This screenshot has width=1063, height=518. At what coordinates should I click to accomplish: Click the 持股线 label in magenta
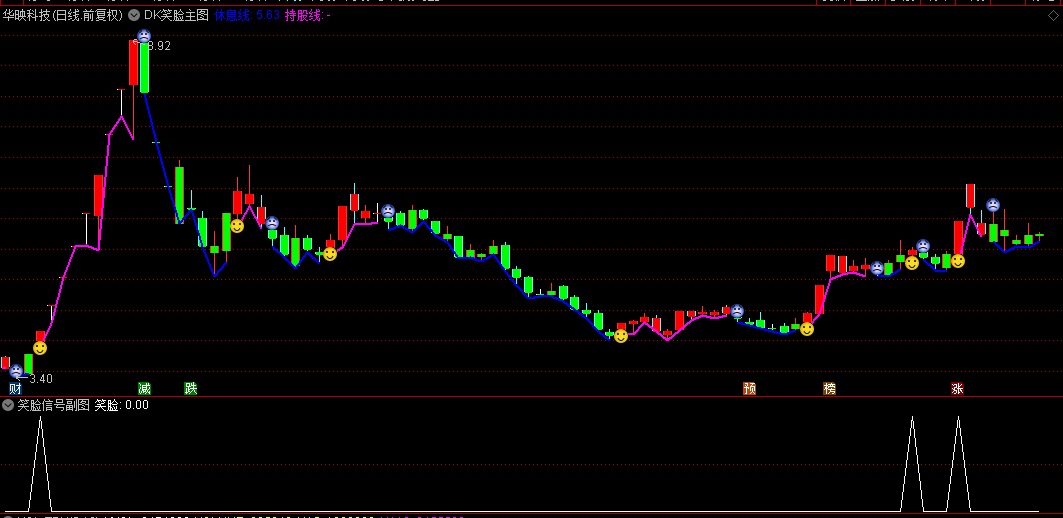click(308, 16)
